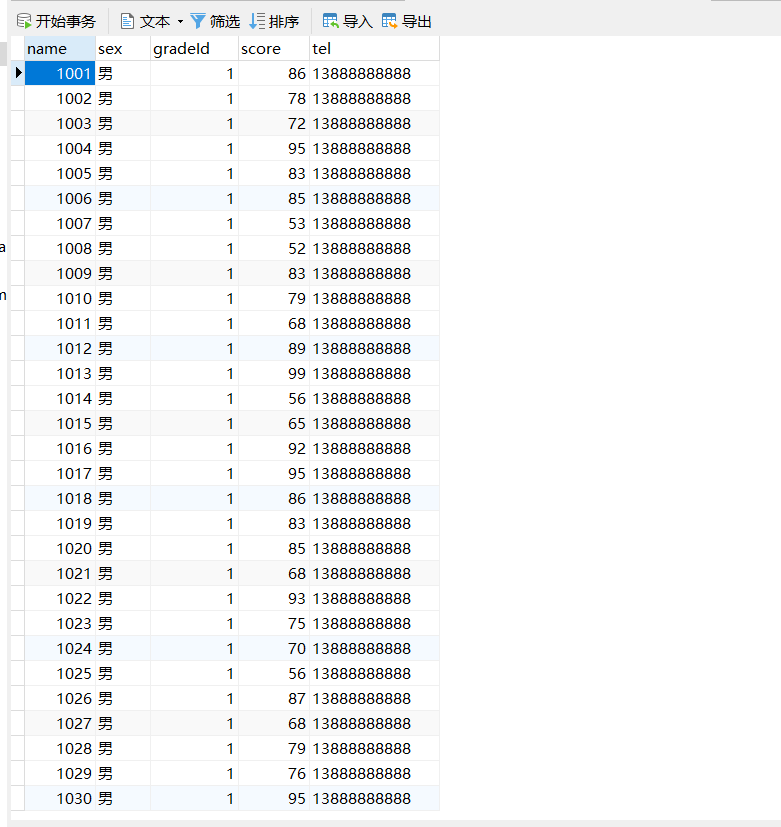The width and height of the screenshot is (781, 827).
Task: Click the 导出 export label
Action: (x=417, y=22)
